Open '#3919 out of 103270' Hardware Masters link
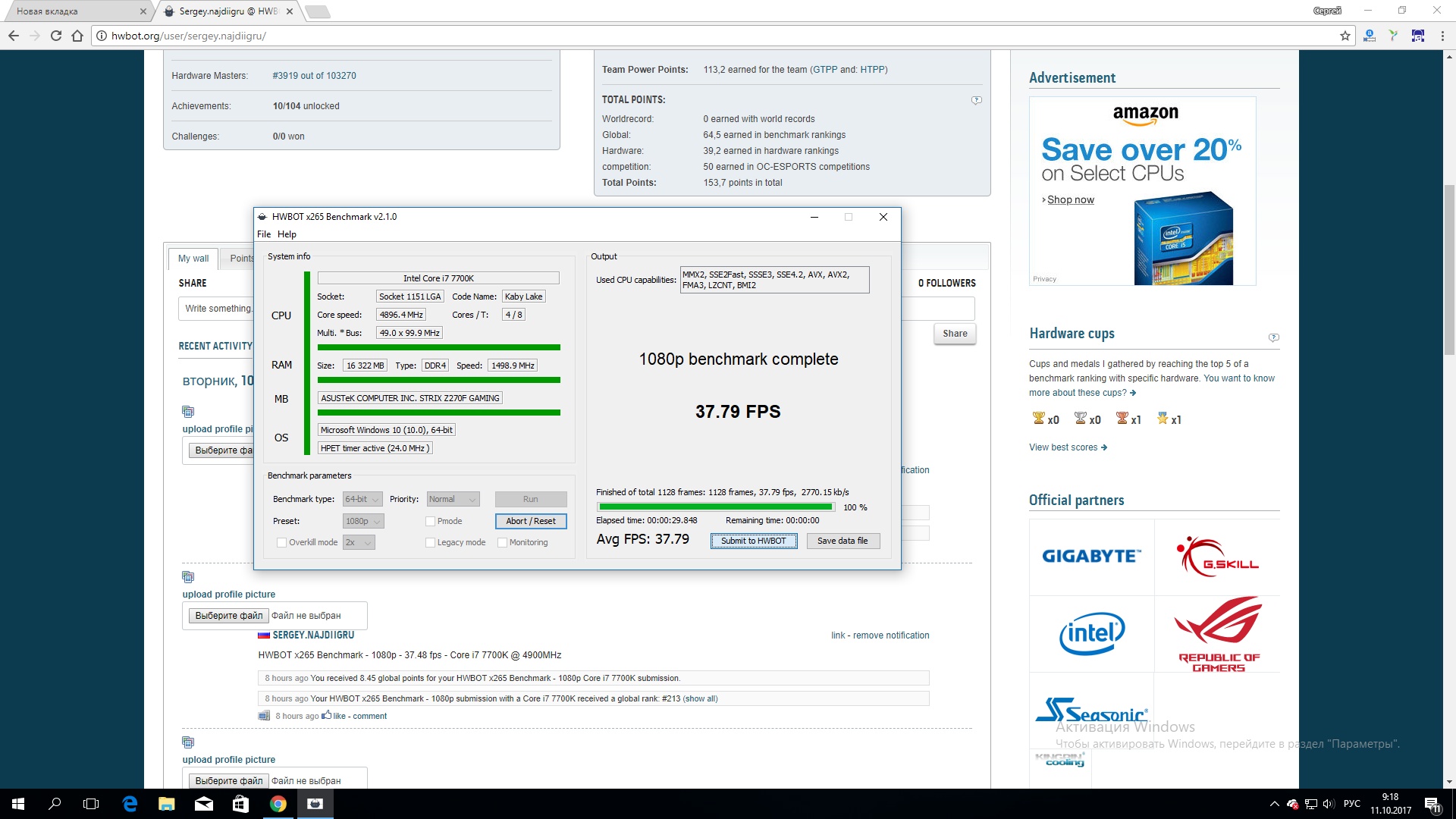This screenshot has width=1456, height=819. [314, 76]
